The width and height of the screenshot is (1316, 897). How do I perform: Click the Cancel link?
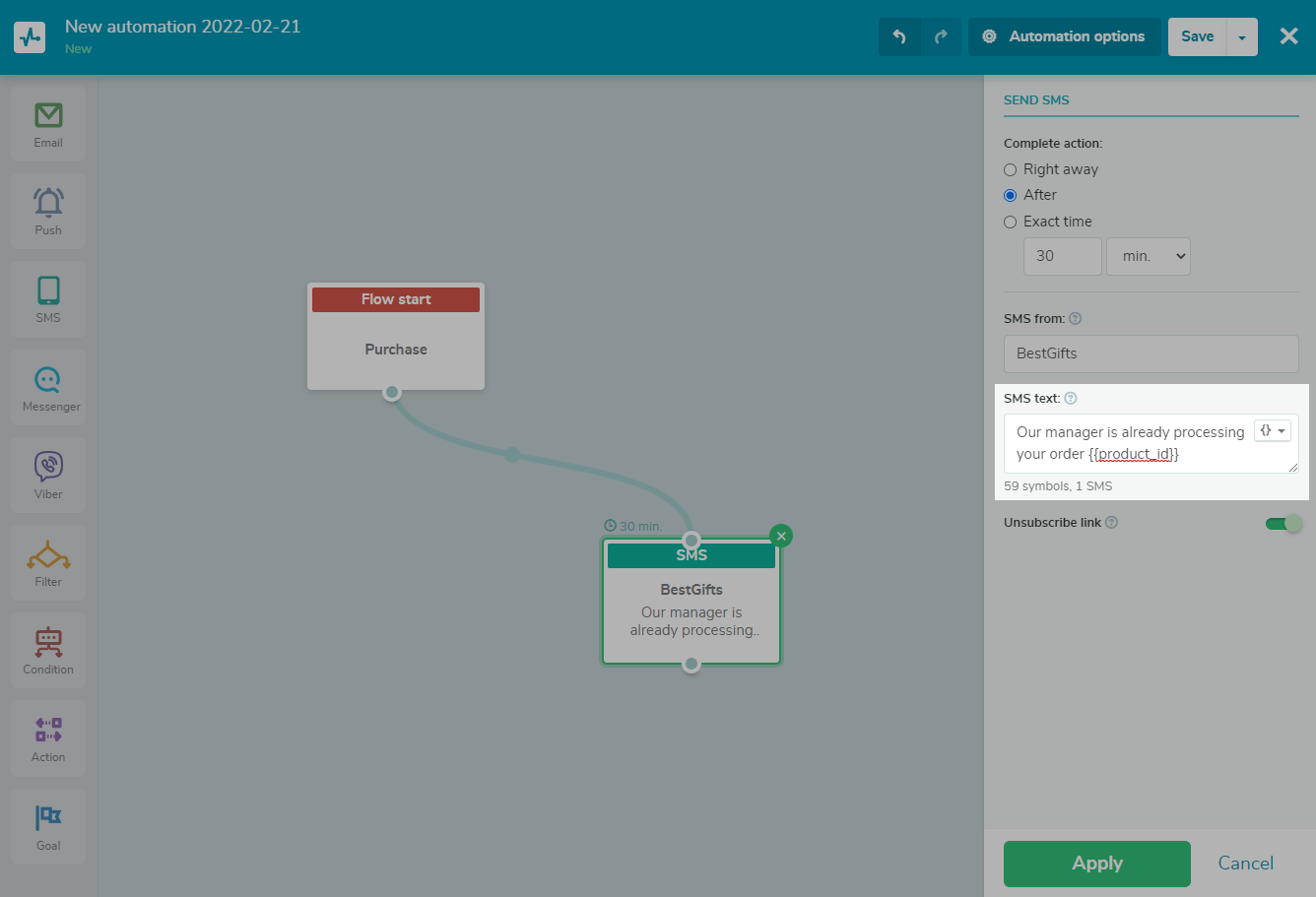click(x=1245, y=864)
